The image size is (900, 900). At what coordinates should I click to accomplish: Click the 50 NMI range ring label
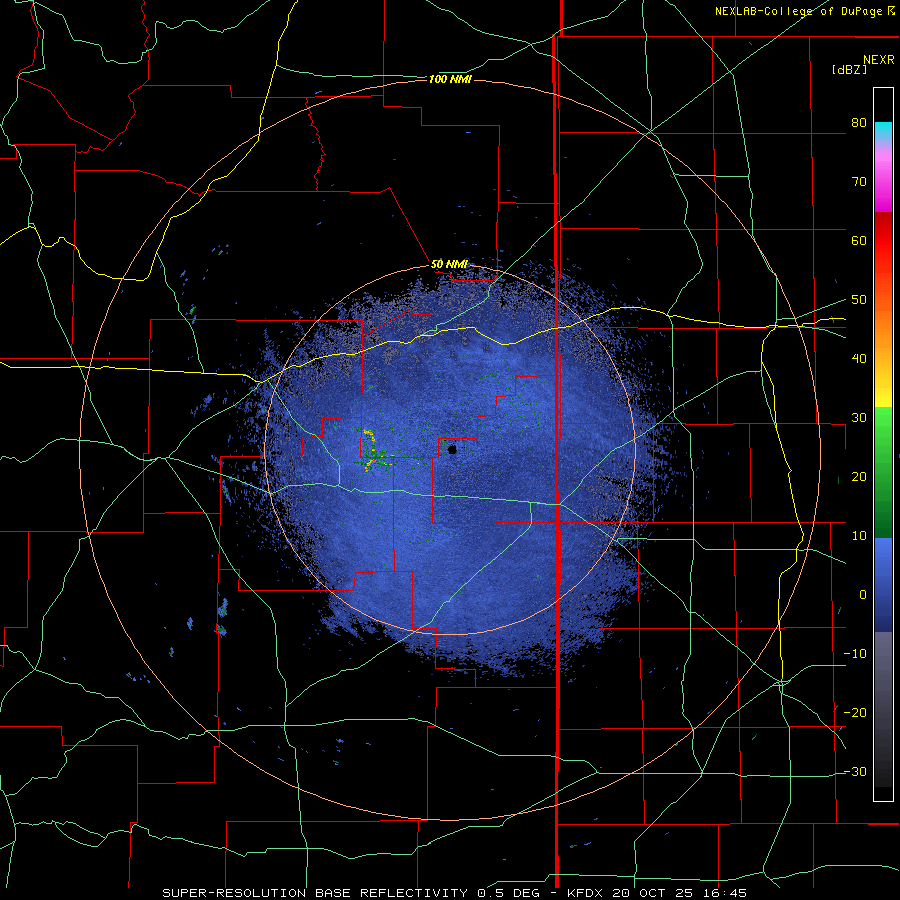pyautogui.click(x=449, y=264)
